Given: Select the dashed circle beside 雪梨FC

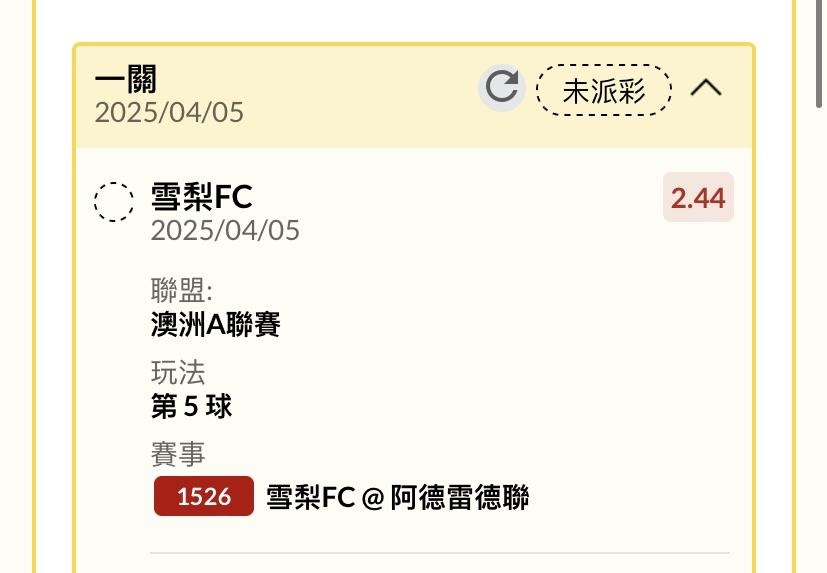Looking at the screenshot, I should point(113,202).
